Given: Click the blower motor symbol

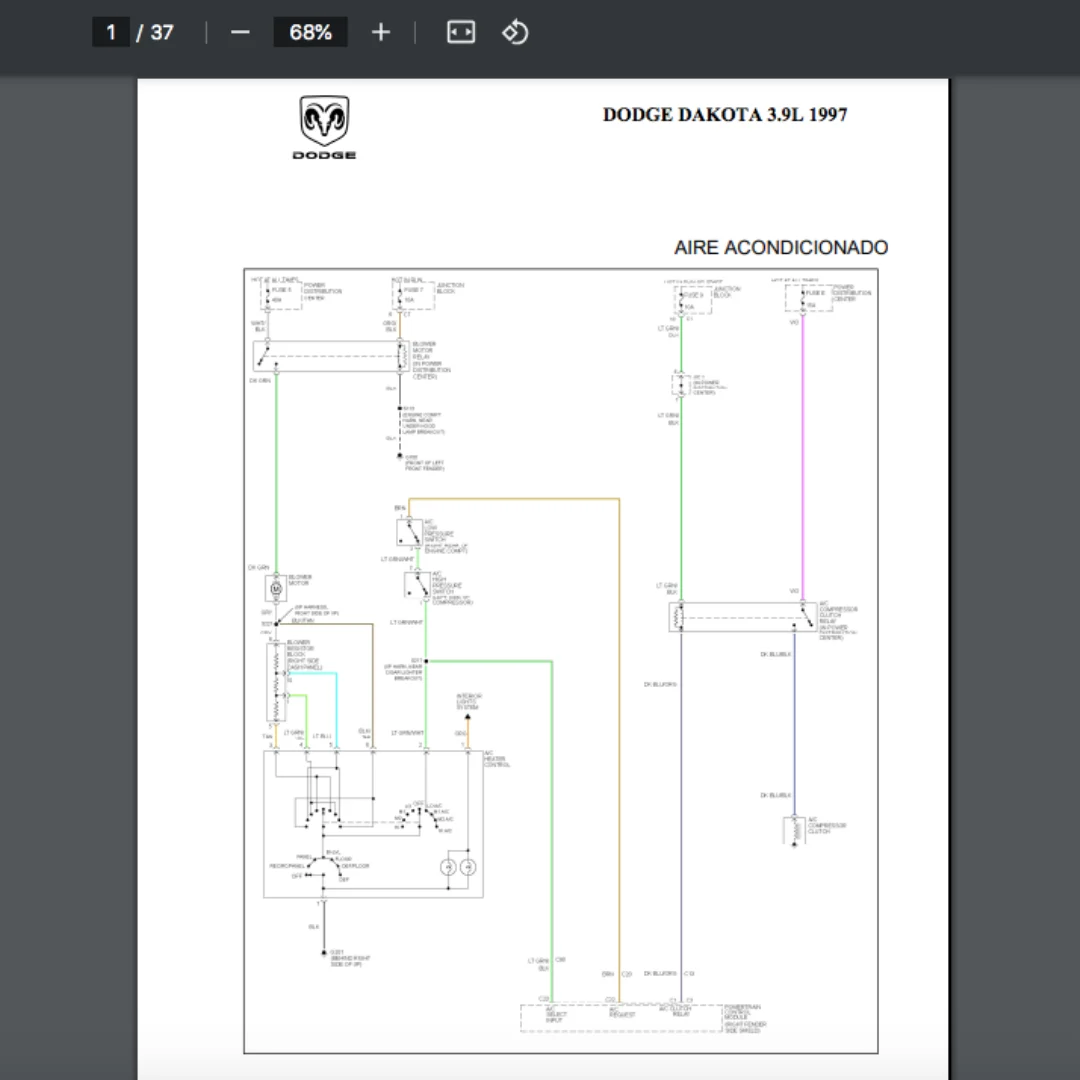Looking at the screenshot, I should click(275, 589).
